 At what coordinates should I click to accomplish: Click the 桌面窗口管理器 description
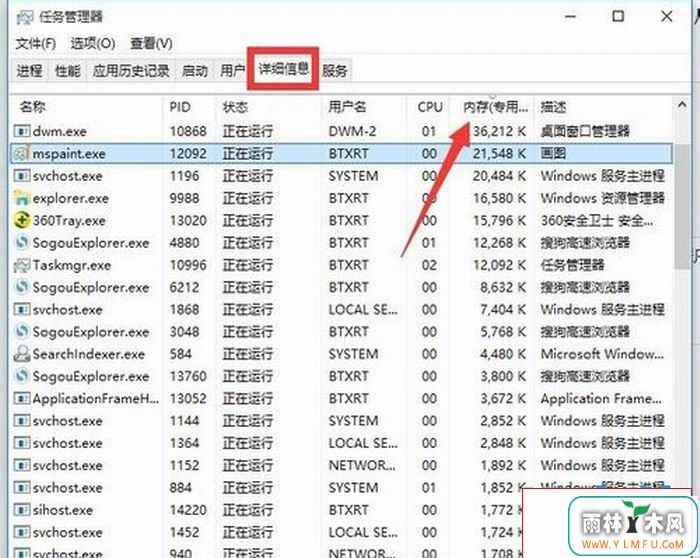pos(585,131)
